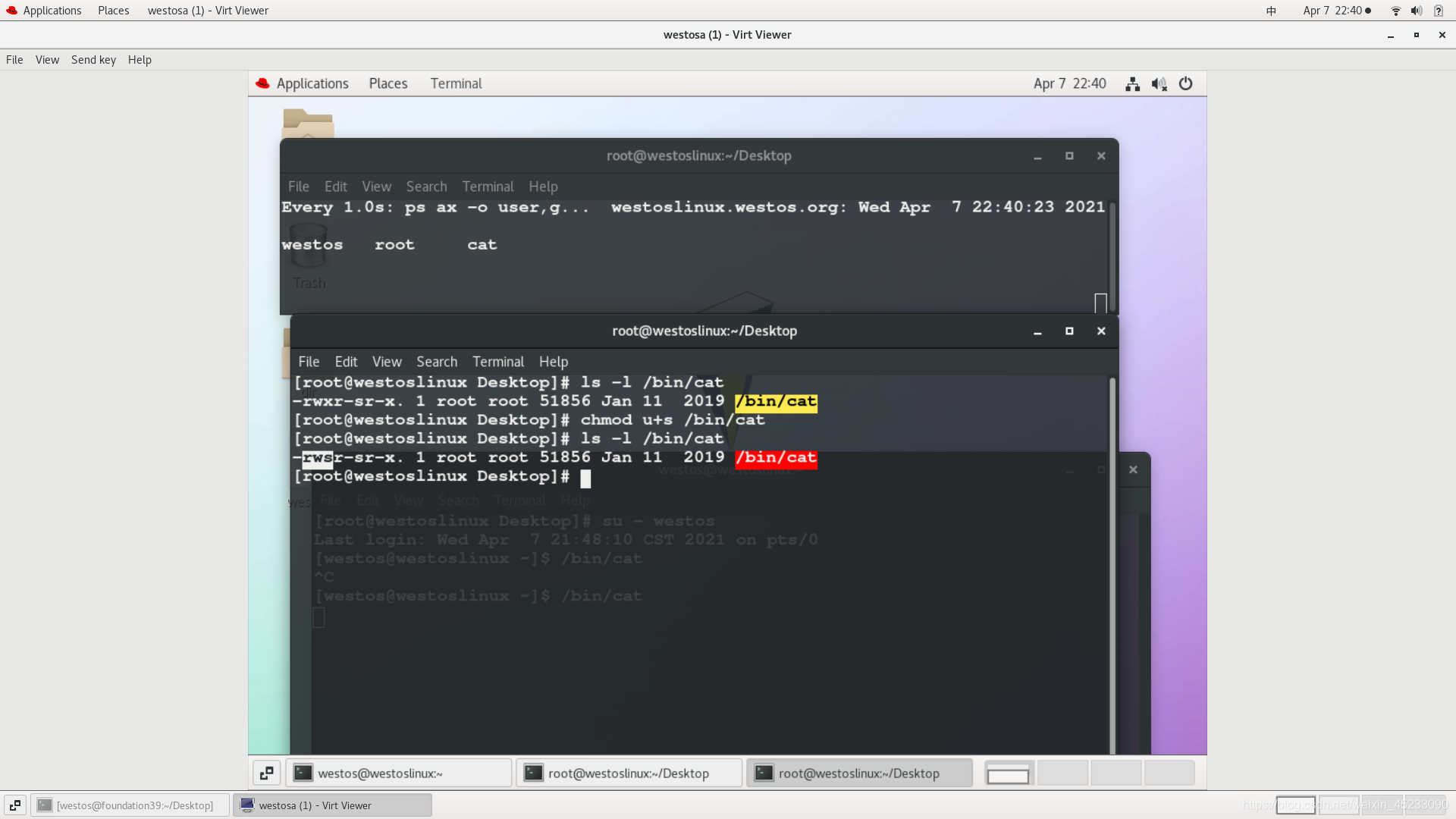Click host volume speaker icon
Screen dimensions: 1456x819
click(x=1416, y=11)
